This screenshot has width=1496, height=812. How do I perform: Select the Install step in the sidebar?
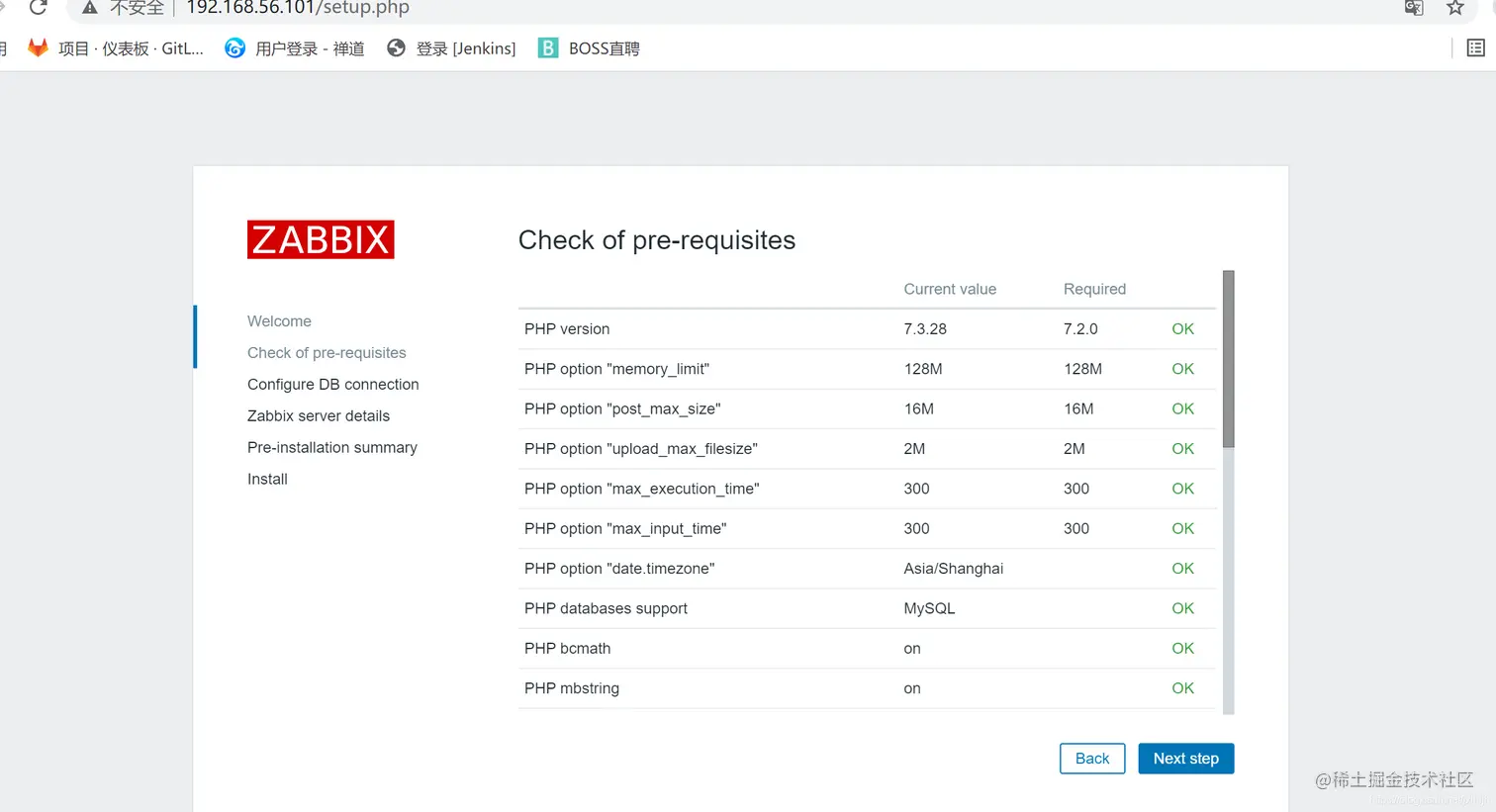(267, 480)
